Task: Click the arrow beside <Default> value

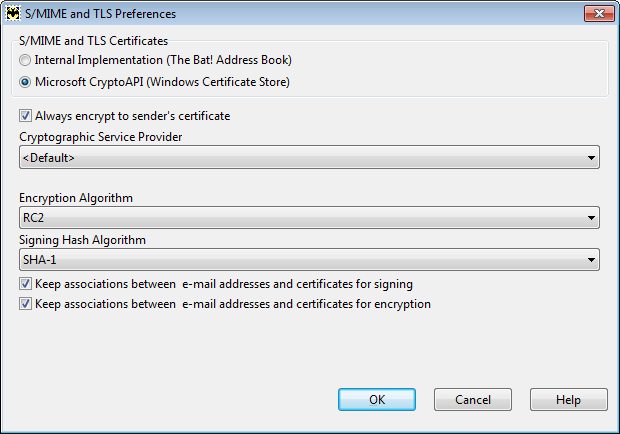Action: [x=591, y=158]
